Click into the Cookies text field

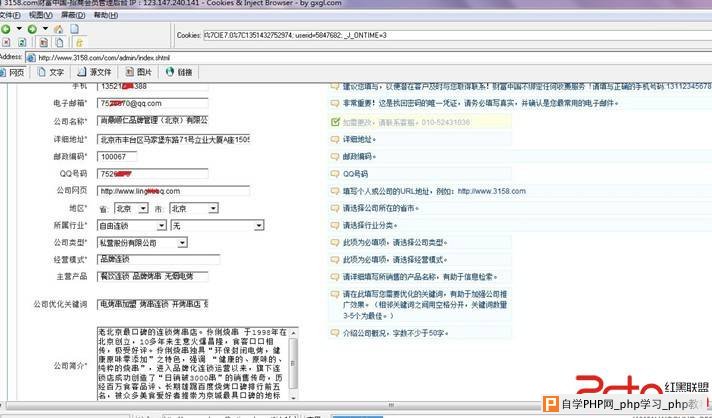point(457,35)
